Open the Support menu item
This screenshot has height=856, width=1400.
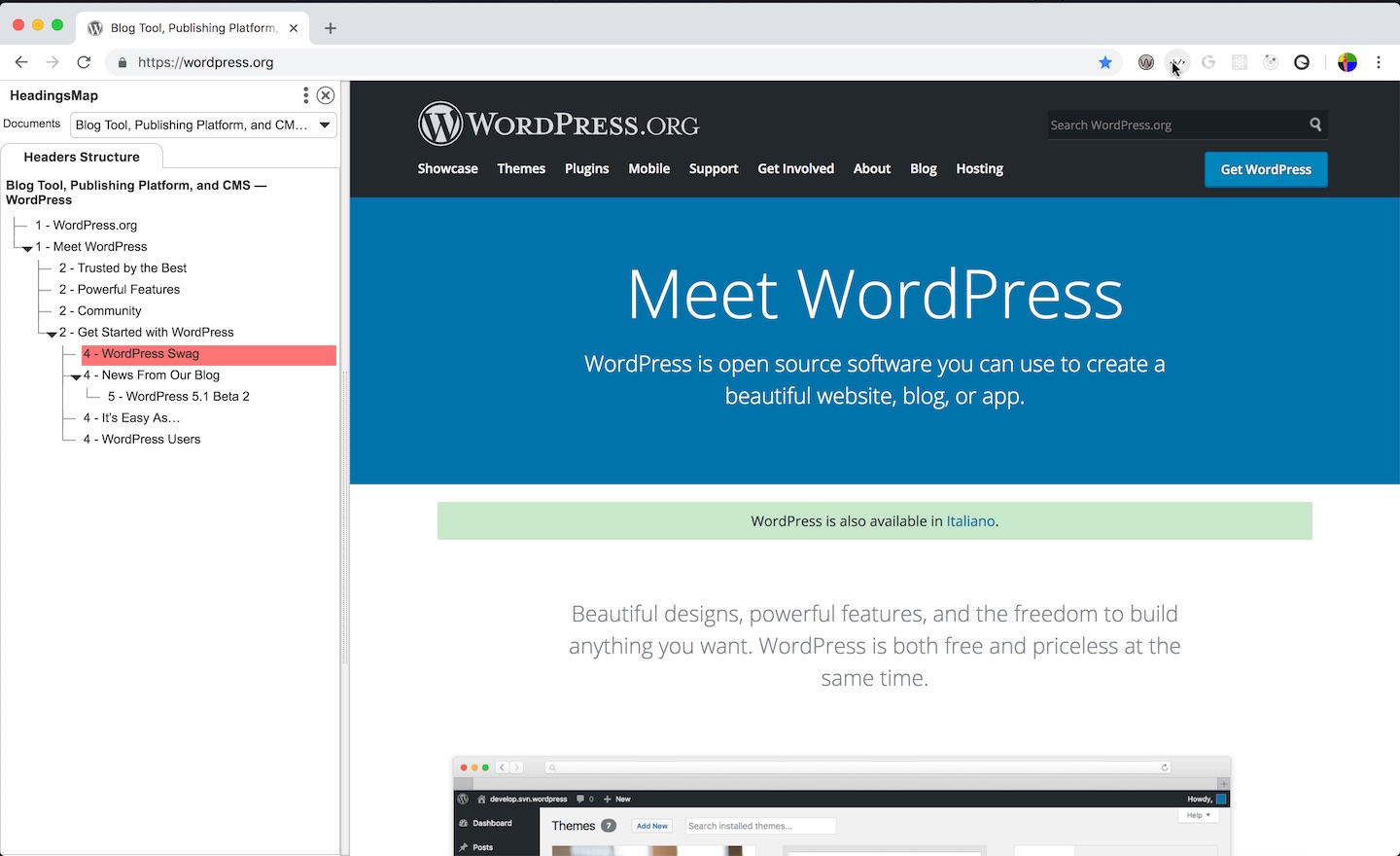[x=714, y=168]
